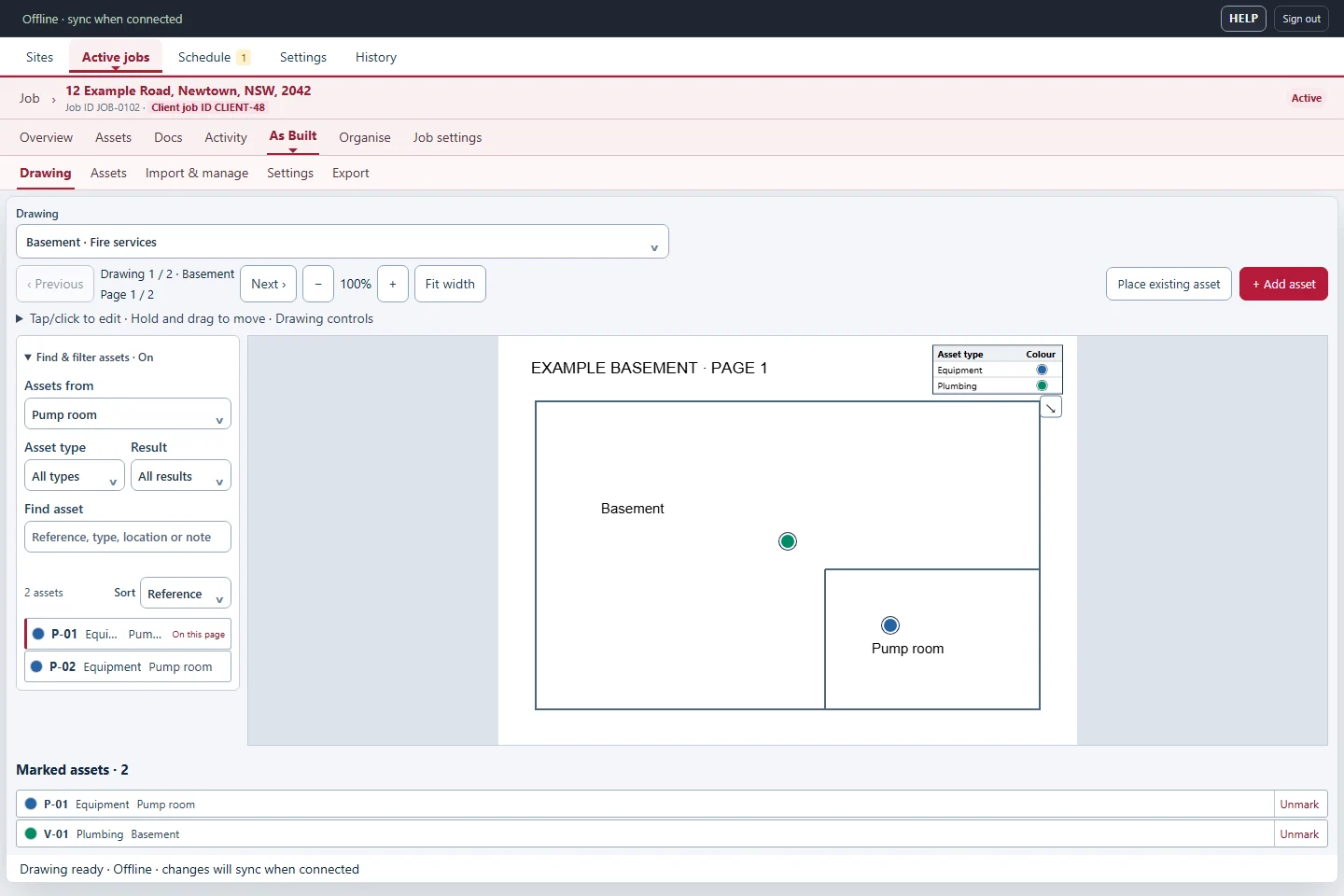The height and width of the screenshot is (896, 1344).
Task: Zoom in with the plus button
Action: coord(393,284)
